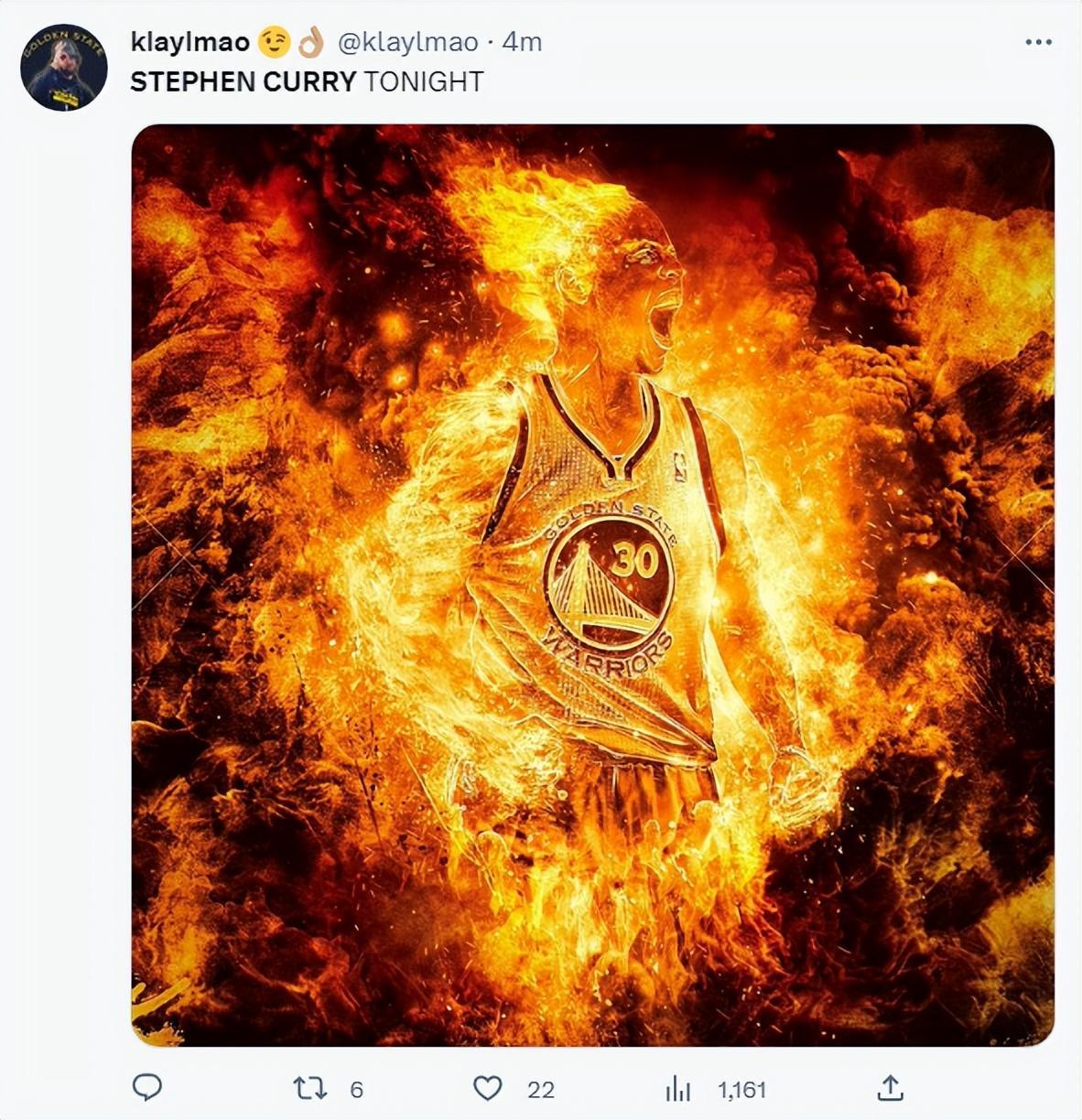The image size is (1082, 1120).
Task: Open the reply speech bubble icon
Action: [x=147, y=1087]
